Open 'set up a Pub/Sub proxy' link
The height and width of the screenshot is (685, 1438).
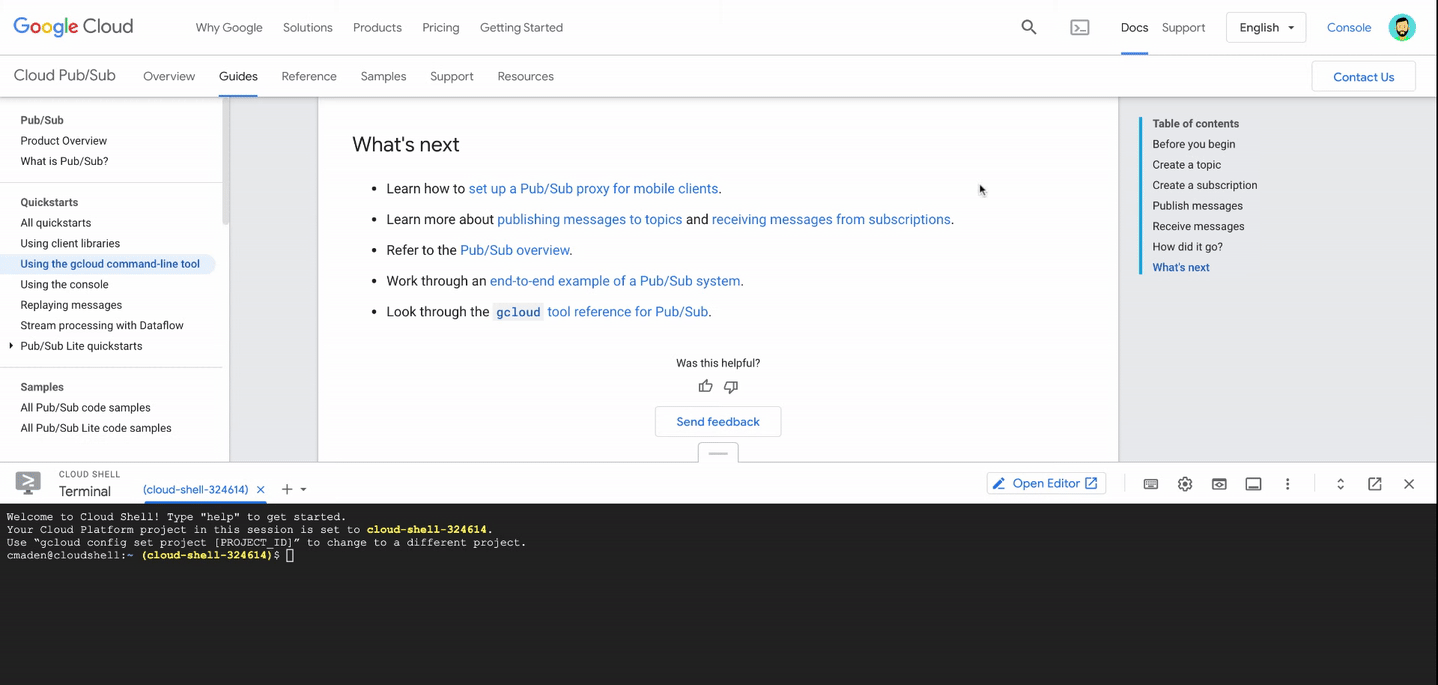click(x=593, y=189)
